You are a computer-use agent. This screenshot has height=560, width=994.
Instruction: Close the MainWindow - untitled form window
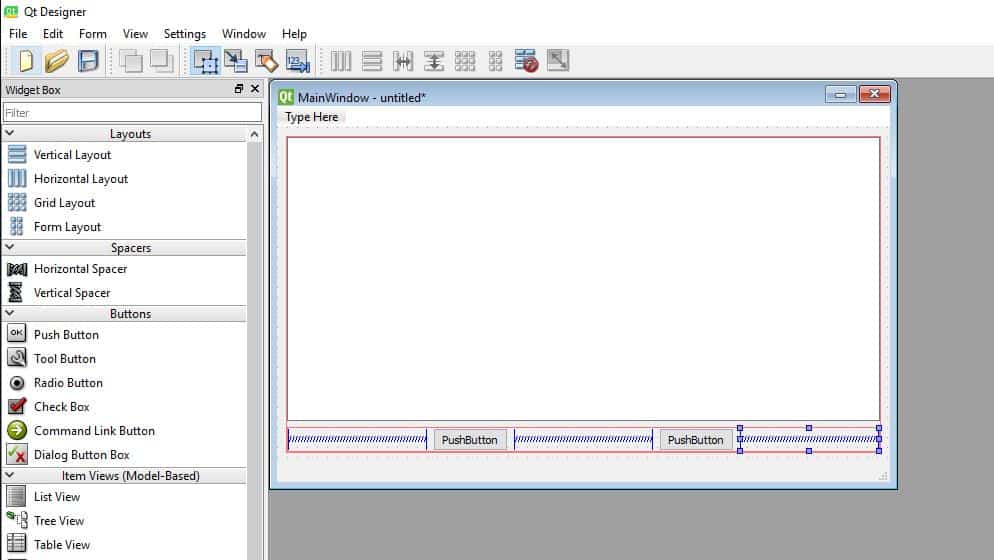pos(874,94)
